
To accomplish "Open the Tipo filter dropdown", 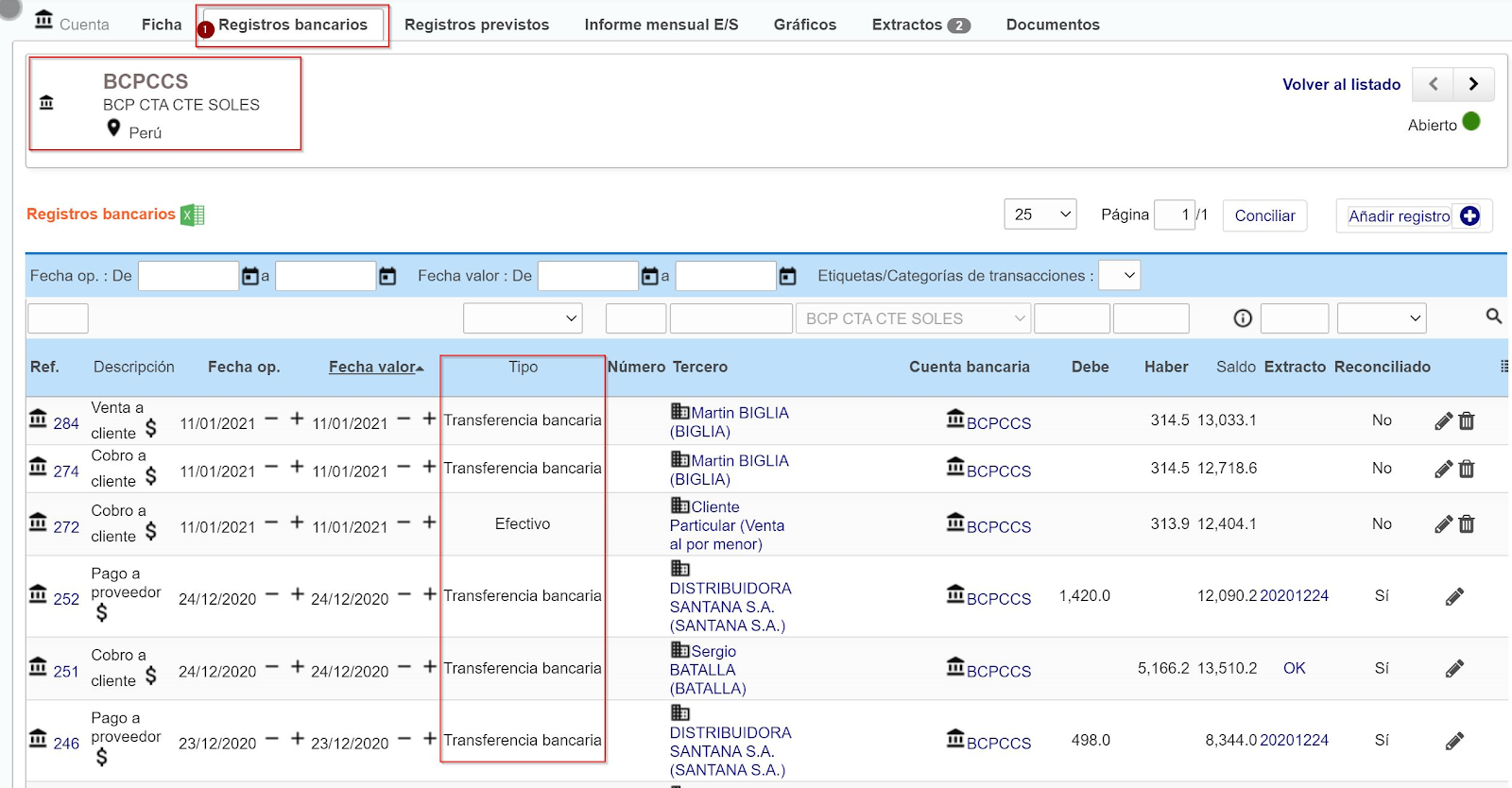I will [523, 318].
